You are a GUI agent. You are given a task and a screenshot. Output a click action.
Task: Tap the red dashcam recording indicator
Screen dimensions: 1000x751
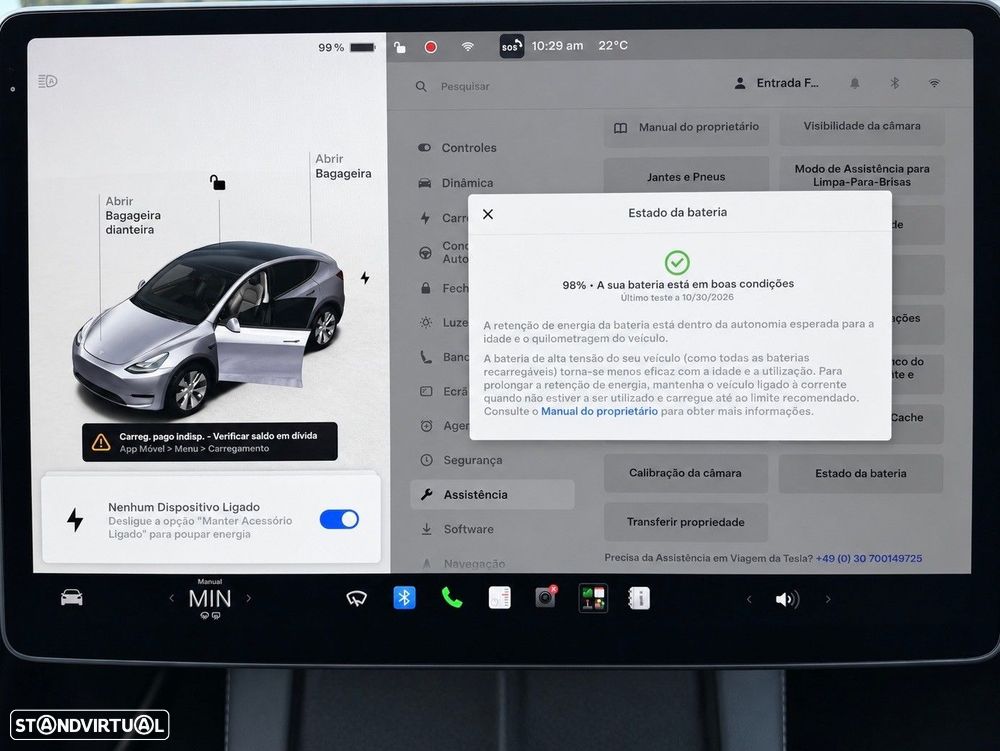pos(430,47)
